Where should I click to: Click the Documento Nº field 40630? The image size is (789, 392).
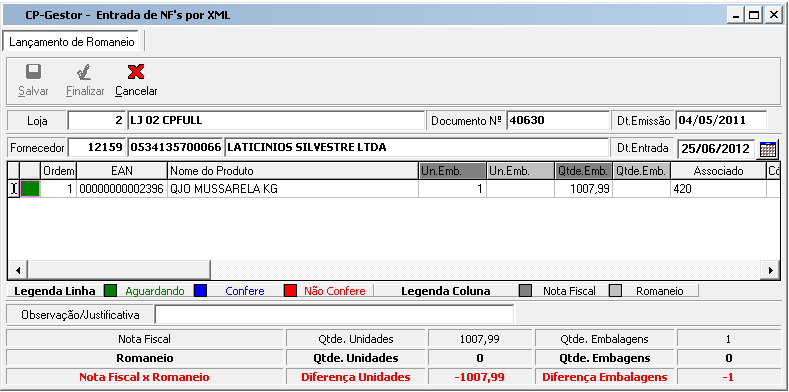[x=558, y=121]
